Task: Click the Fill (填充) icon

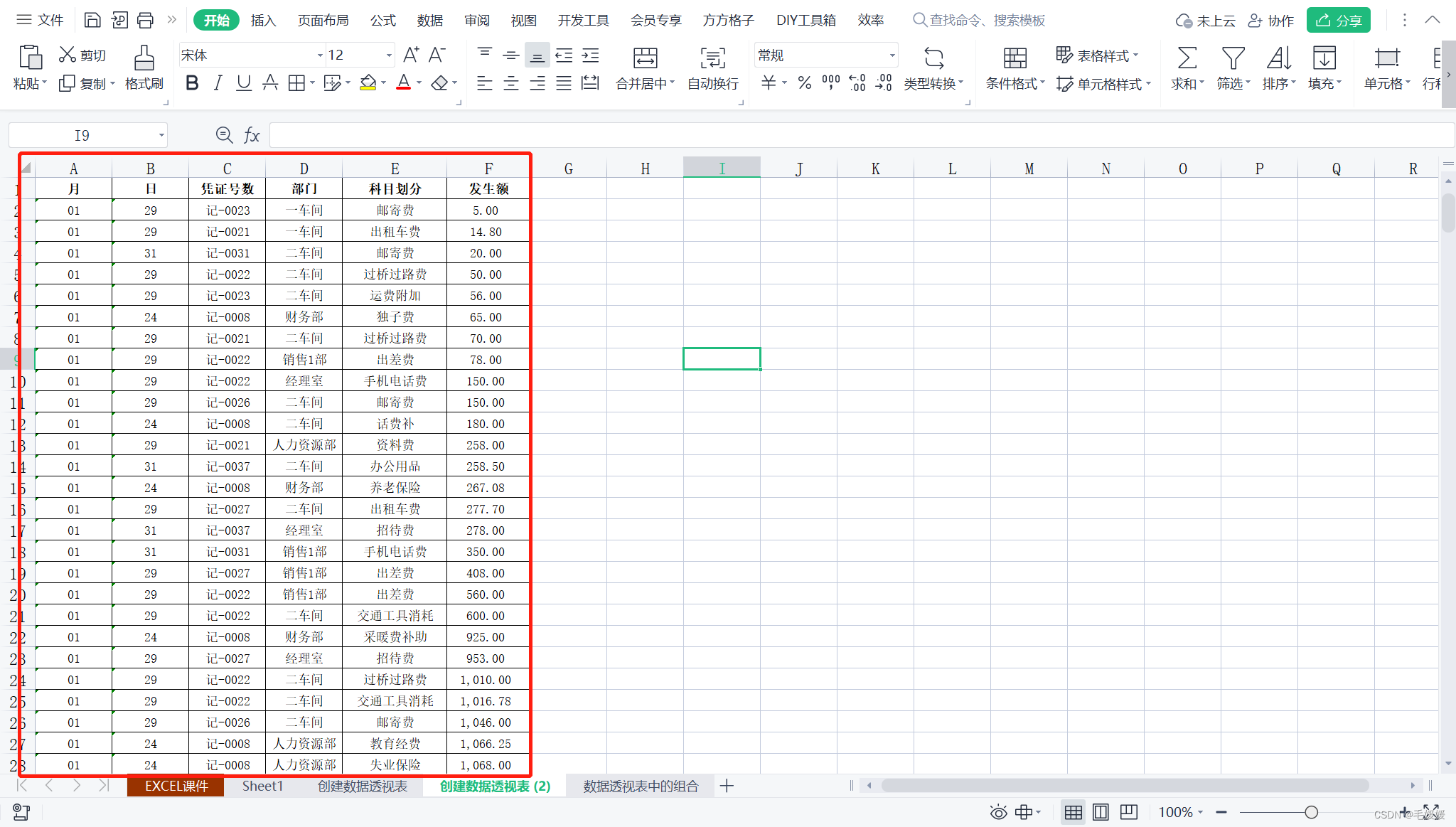Action: click(x=1324, y=58)
